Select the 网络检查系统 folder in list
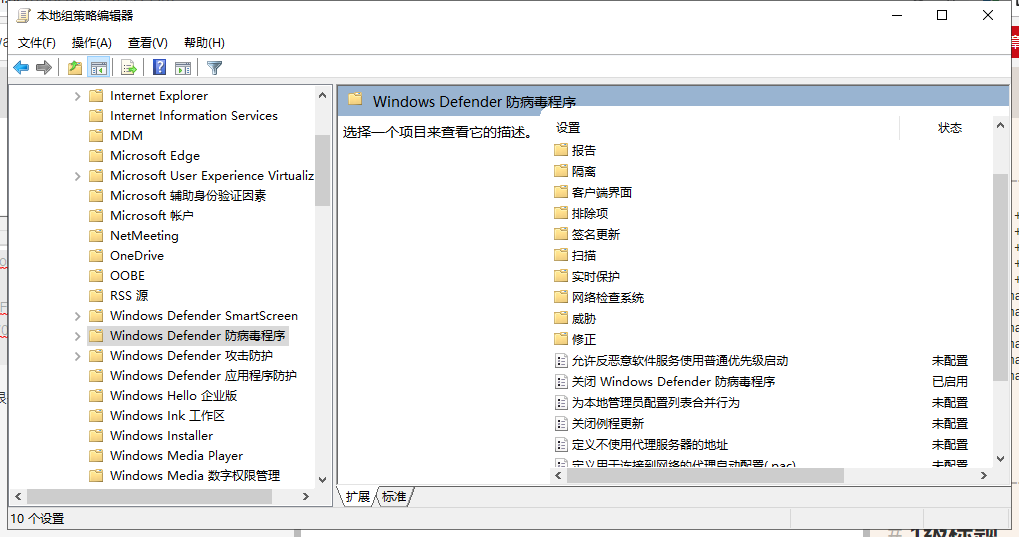Viewport: 1019px width, 537px height. coord(608,298)
